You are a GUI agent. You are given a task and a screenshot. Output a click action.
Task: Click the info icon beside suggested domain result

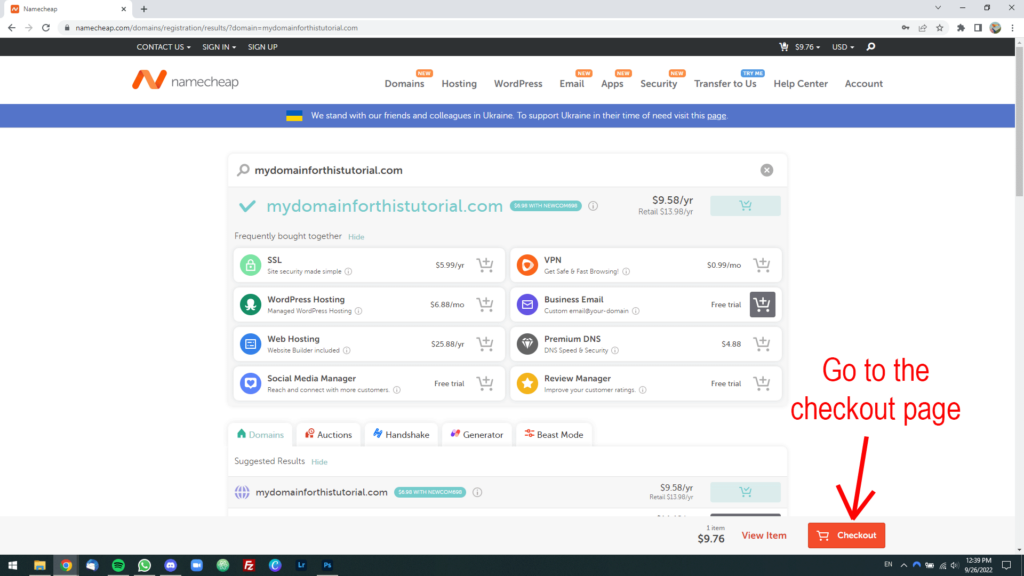pos(477,492)
